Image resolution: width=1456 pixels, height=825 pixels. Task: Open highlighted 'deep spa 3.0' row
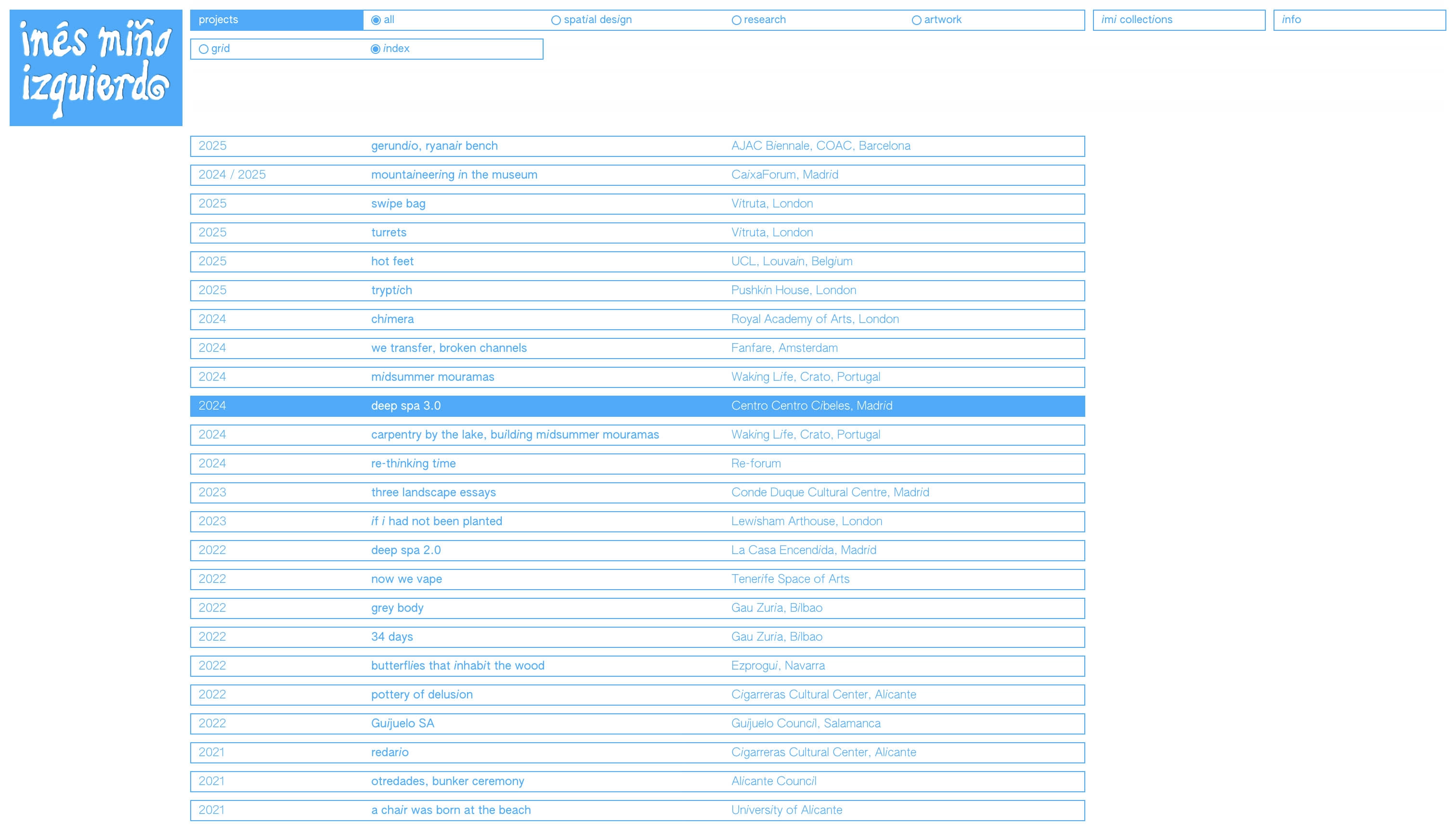click(x=406, y=406)
